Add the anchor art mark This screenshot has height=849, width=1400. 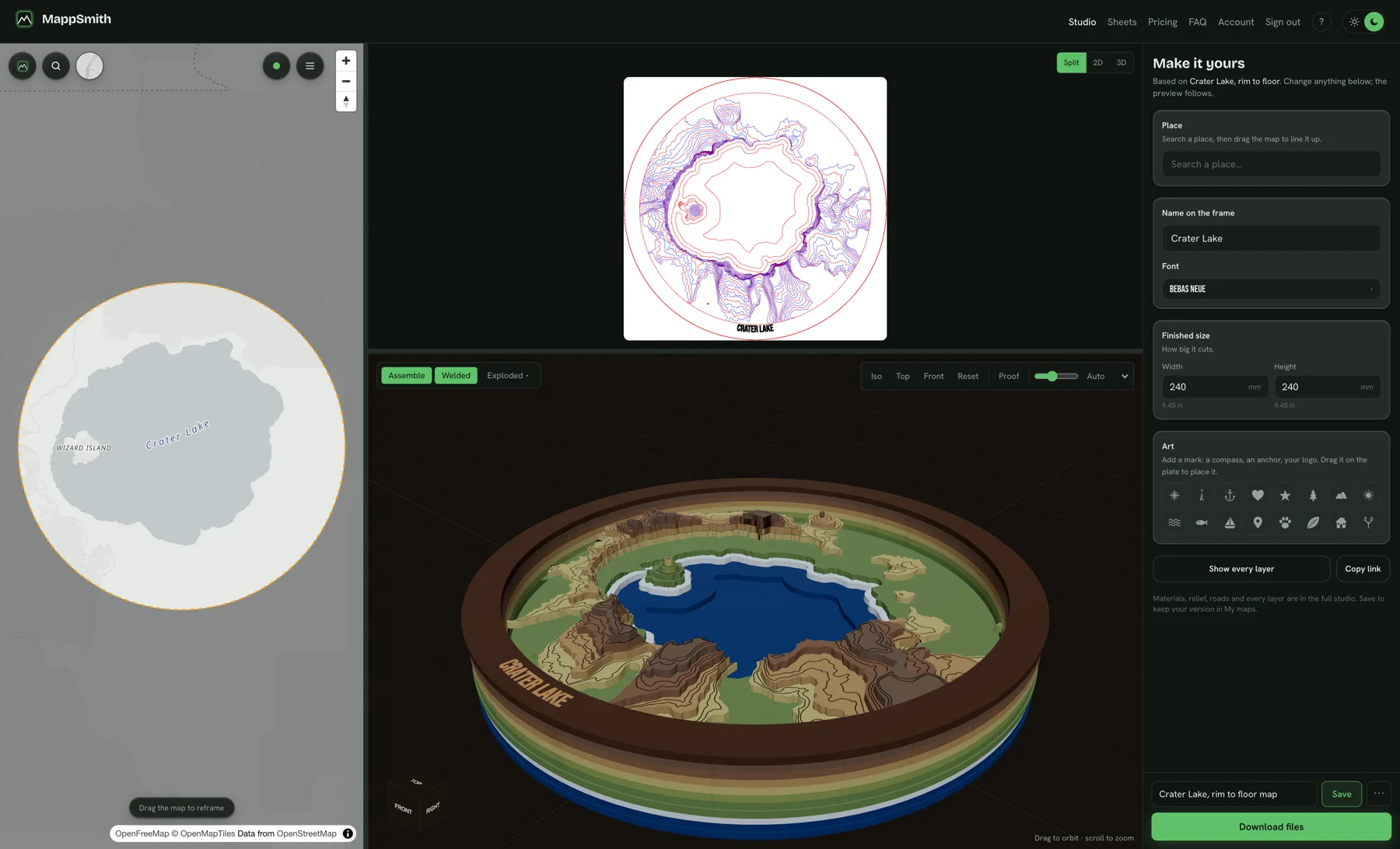(1230, 496)
